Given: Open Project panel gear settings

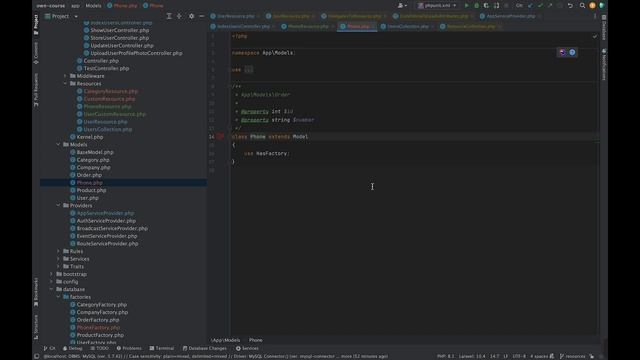Looking at the screenshot, I should click(x=191, y=16).
